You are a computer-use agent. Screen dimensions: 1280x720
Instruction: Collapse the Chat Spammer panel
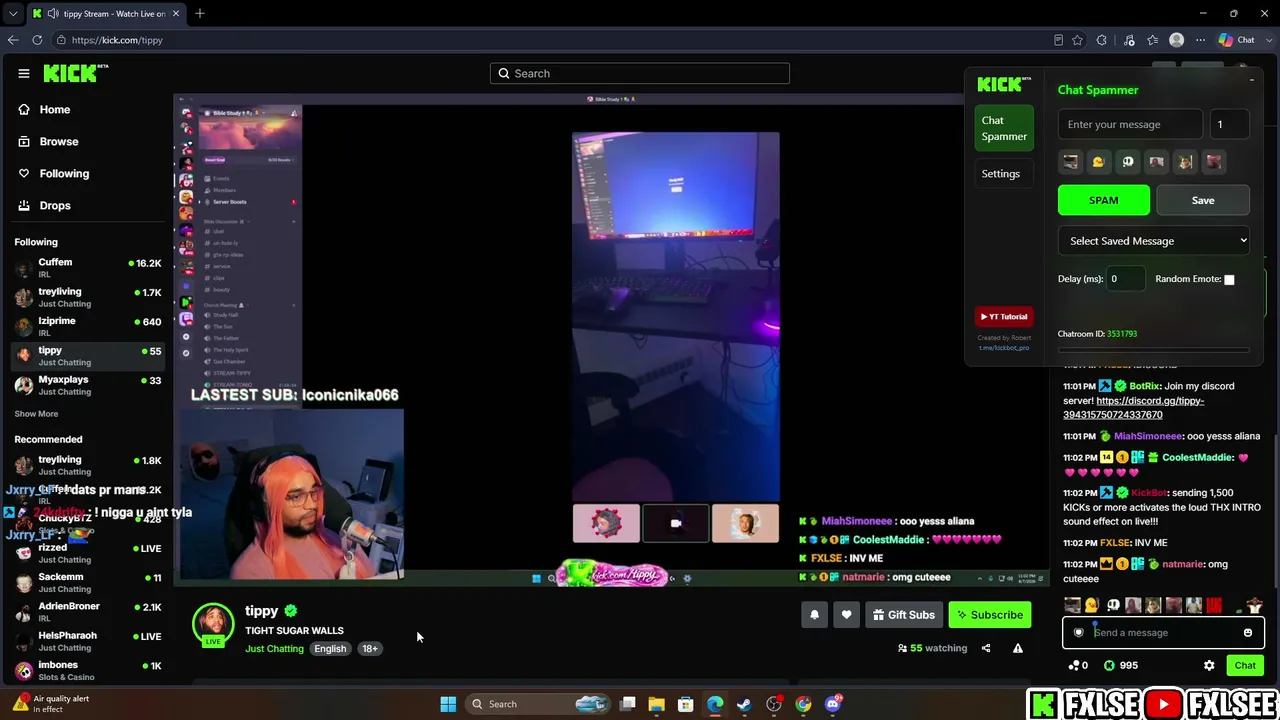[1251, 80]
